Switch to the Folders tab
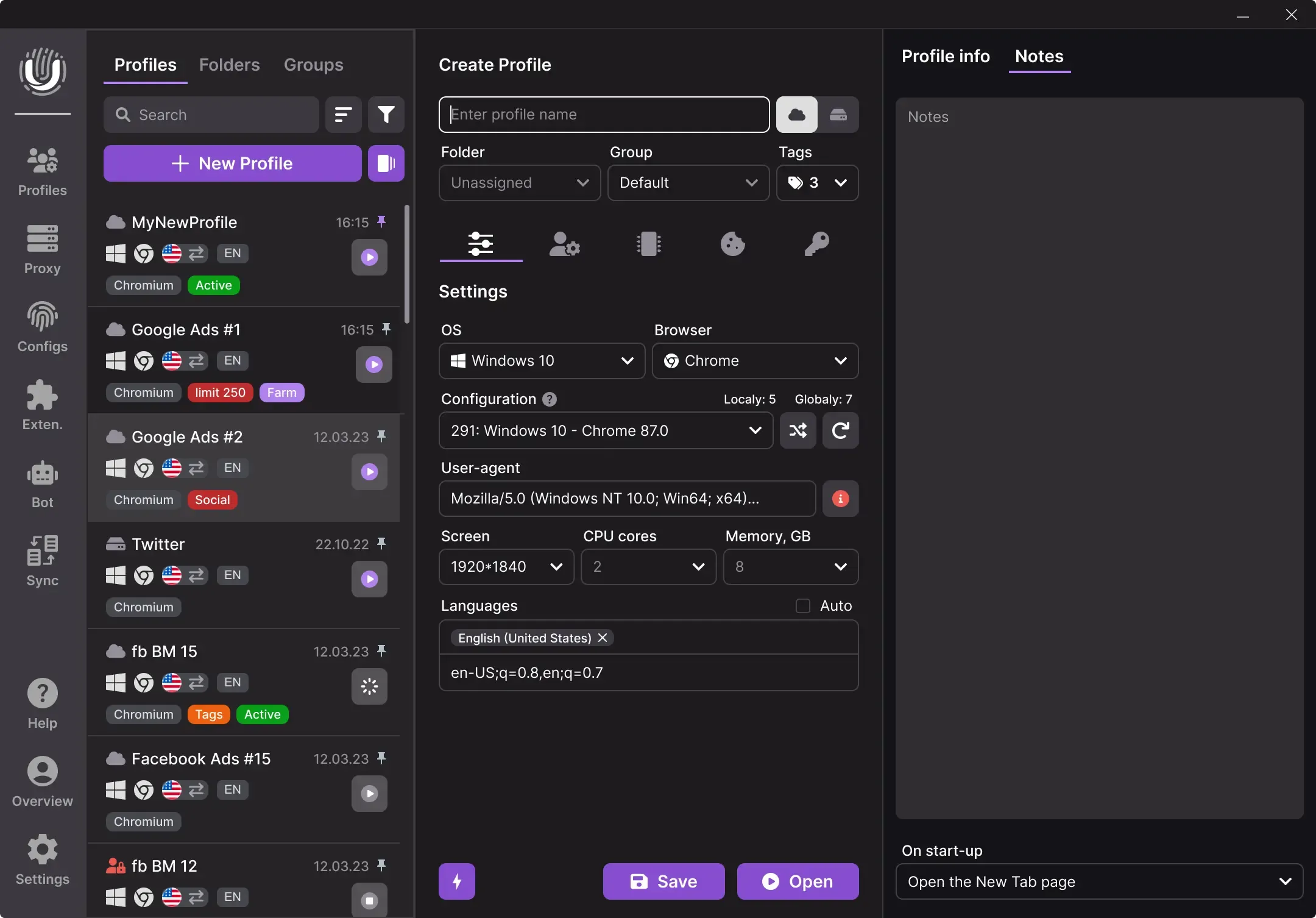1316x918 pixels. point(229,65)
